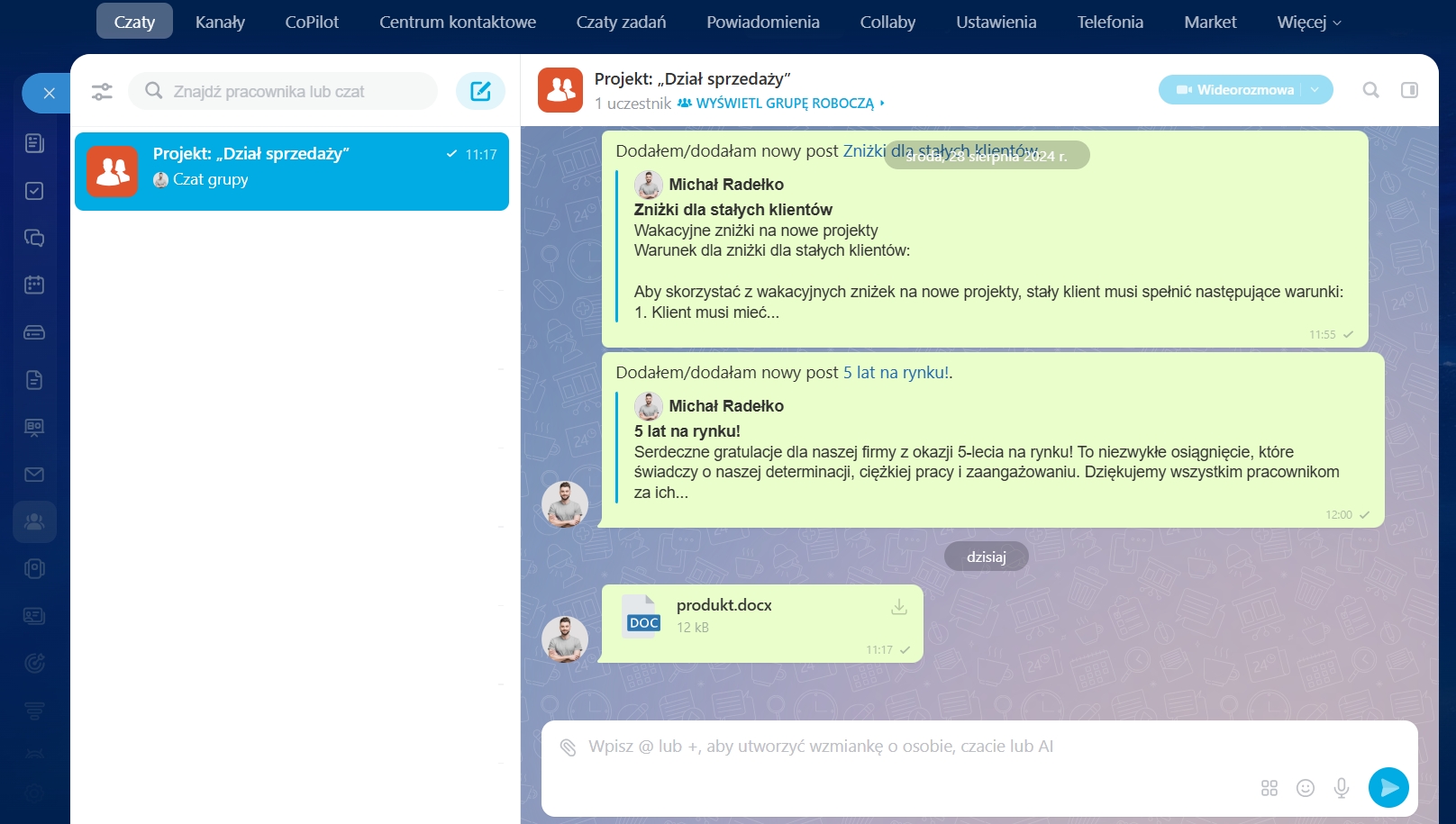Image resolution: width=1456 pixels, height=824 pixels.
Task: Click Michał Radełko's avatar beside produkt.docx
Action: pos(564,639)
